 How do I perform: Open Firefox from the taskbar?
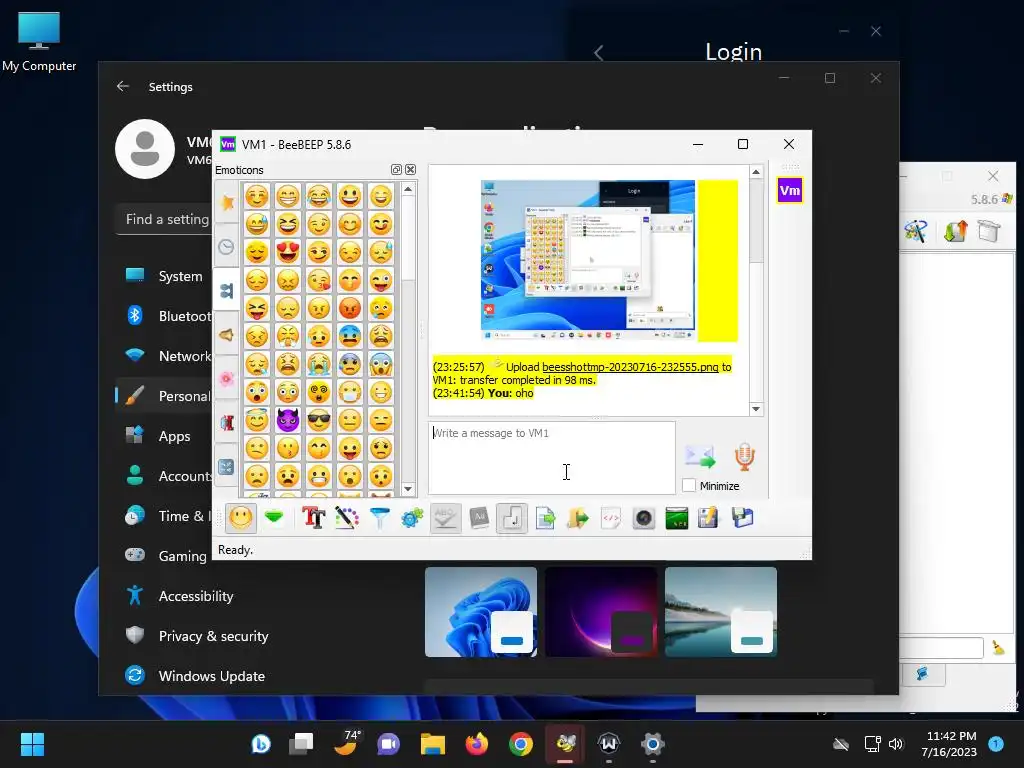477,744
